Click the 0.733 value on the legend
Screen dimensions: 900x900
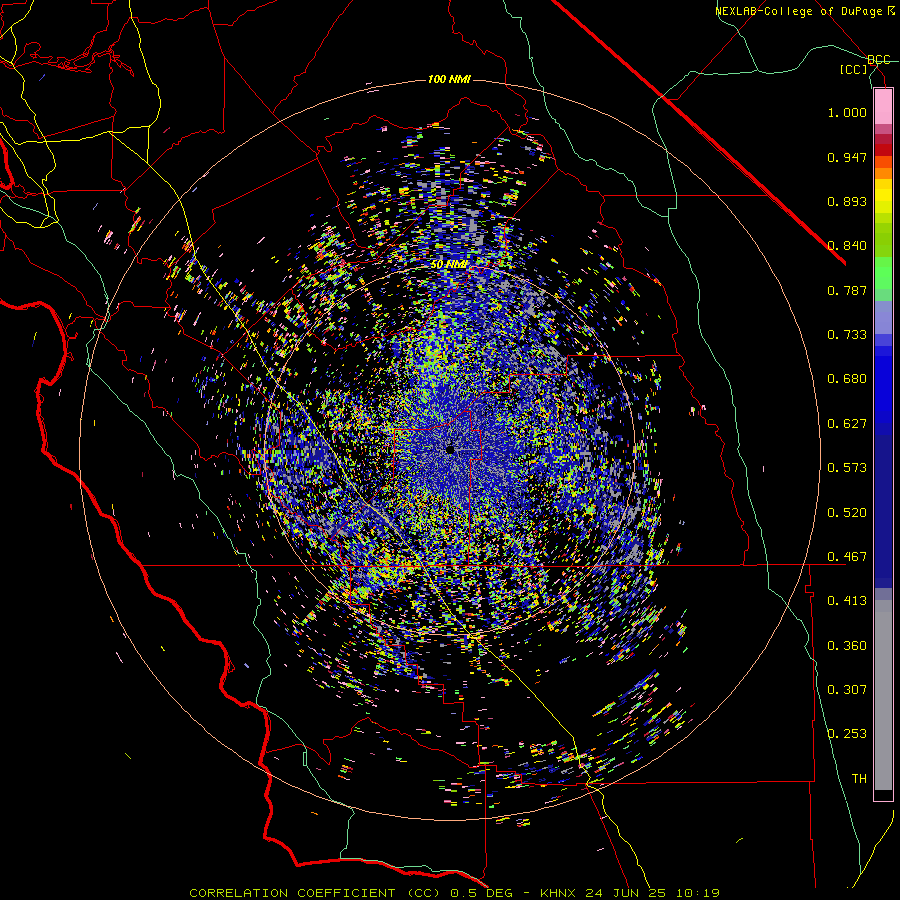coord(847,335)
